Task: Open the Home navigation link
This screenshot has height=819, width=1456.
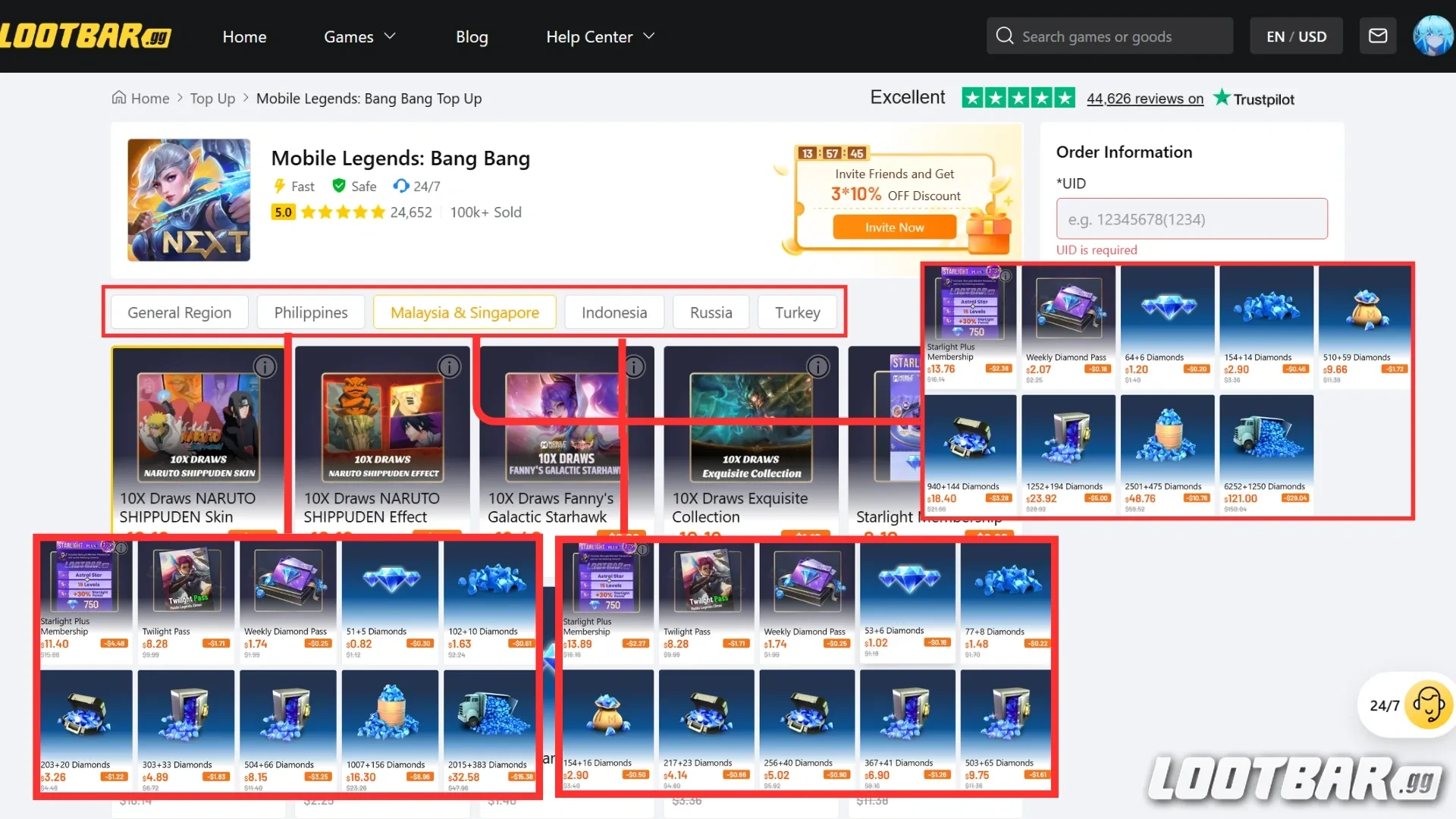Action: click(x=244, y=36)
